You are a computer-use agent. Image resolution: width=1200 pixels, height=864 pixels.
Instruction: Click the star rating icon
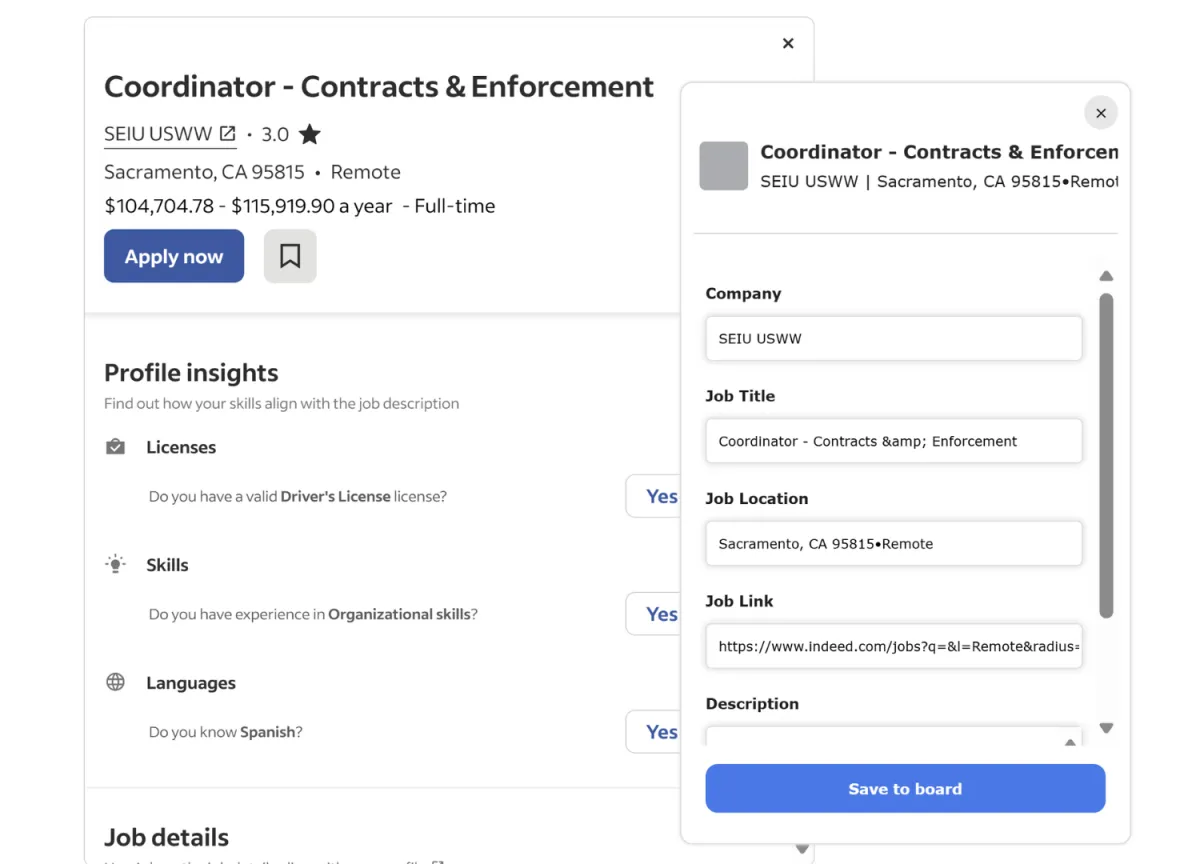point(310,134)
